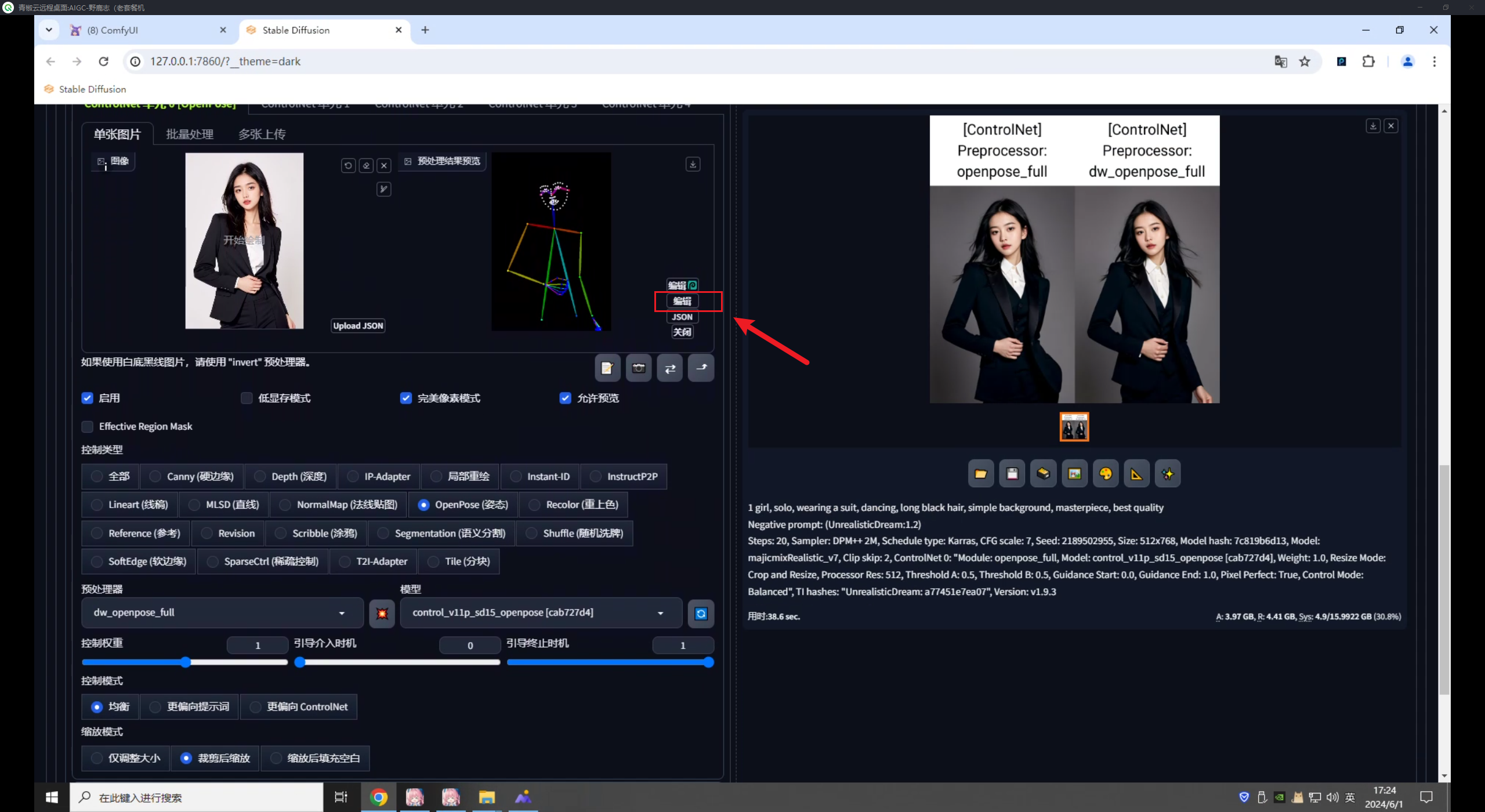Image resolution: width=1485 pixels, height=812 pixels.
Task: Click the Upload JSON button
Action: pos(357,325)
